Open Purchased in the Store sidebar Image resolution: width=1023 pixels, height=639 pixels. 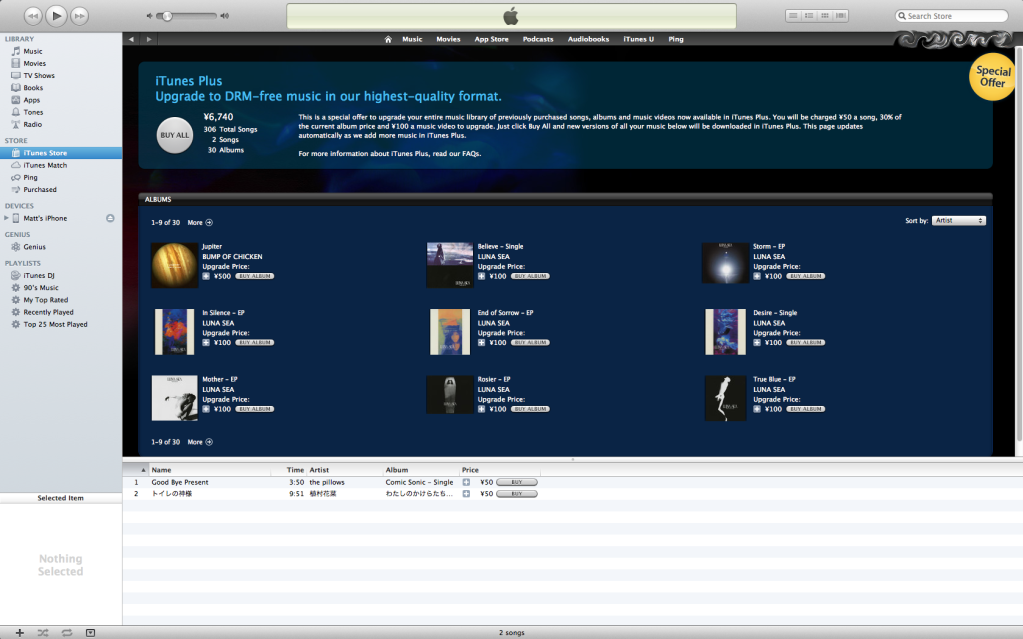click(x=40, y=189)
